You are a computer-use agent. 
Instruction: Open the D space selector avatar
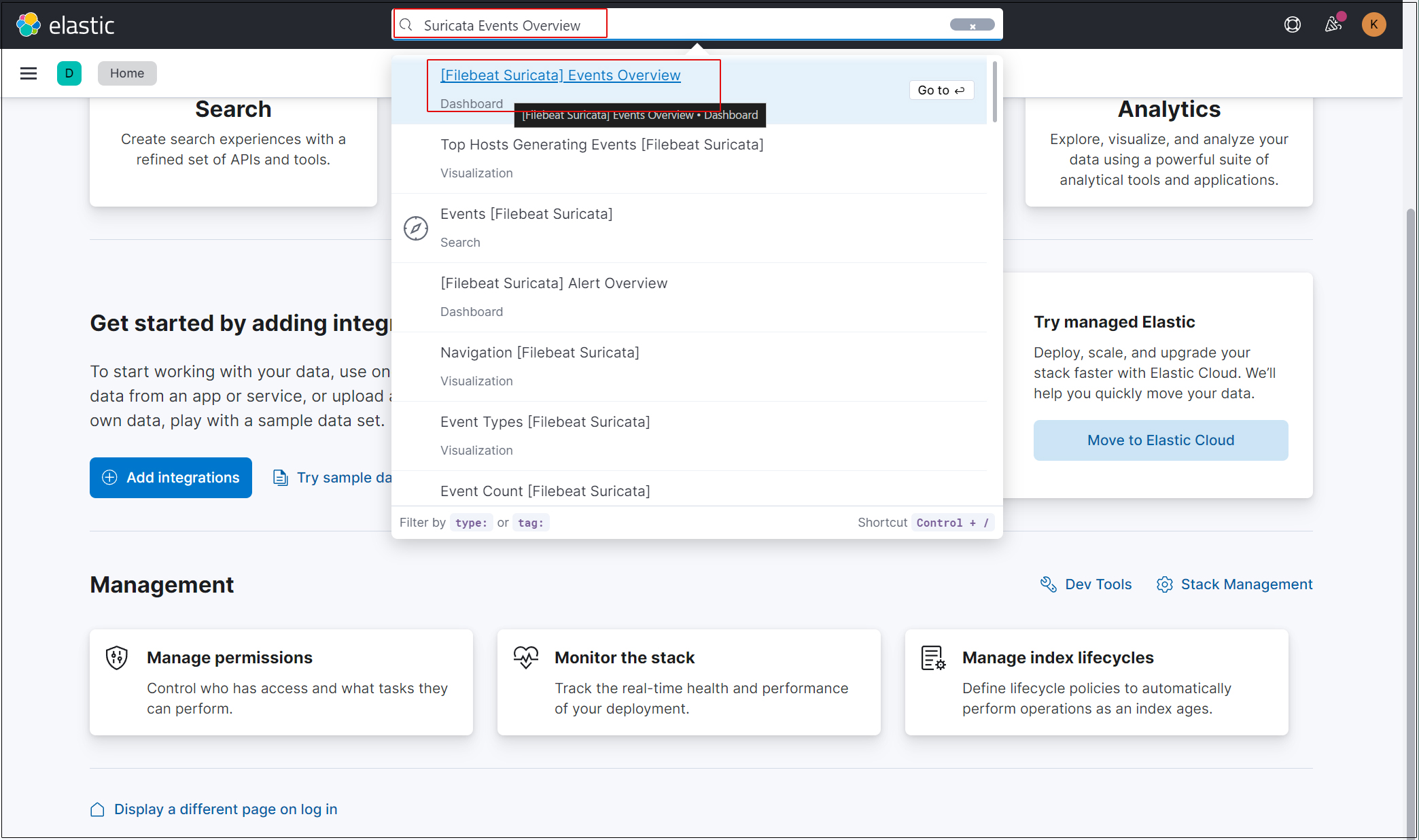click(x=69, y=73)
